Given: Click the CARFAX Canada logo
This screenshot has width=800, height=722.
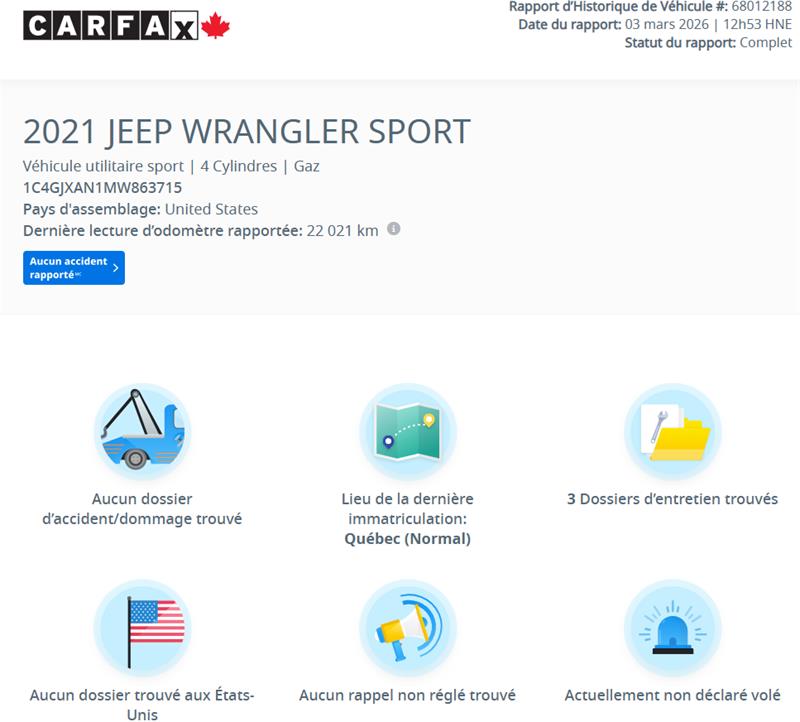Looking at the screenshot, I should [126, 26].
